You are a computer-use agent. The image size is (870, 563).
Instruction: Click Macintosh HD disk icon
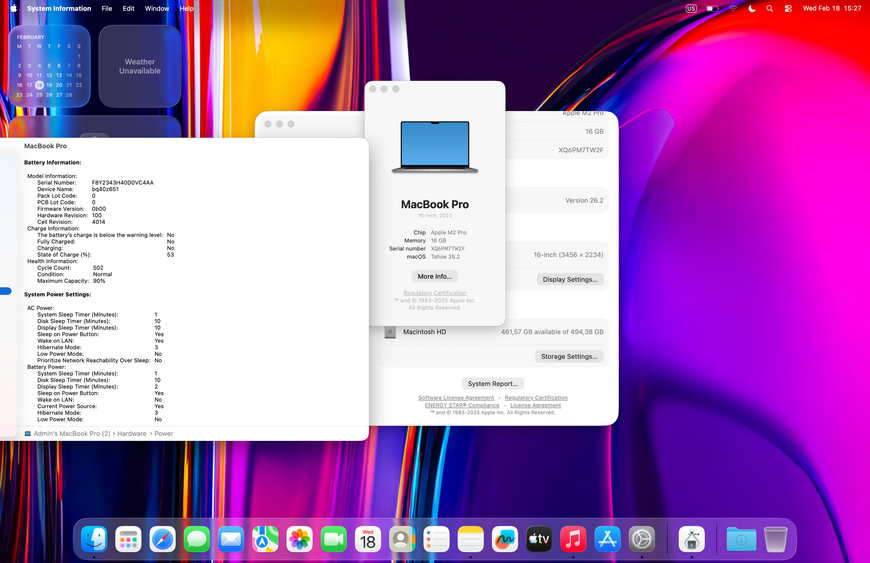[x=390, y=332]
